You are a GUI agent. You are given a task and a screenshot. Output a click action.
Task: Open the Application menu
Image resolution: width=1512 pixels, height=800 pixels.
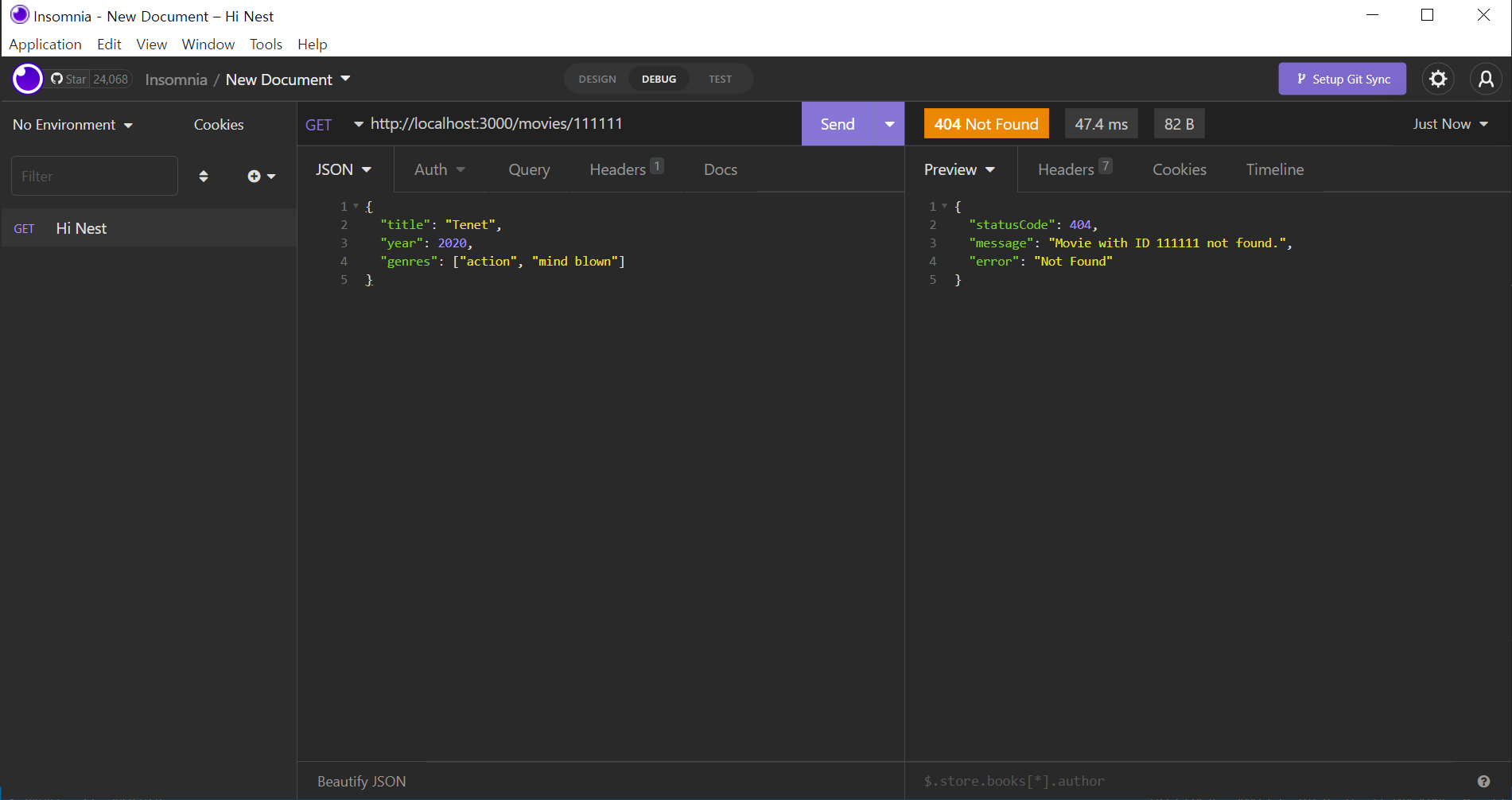pyautogui.click(x=45, y=44)
